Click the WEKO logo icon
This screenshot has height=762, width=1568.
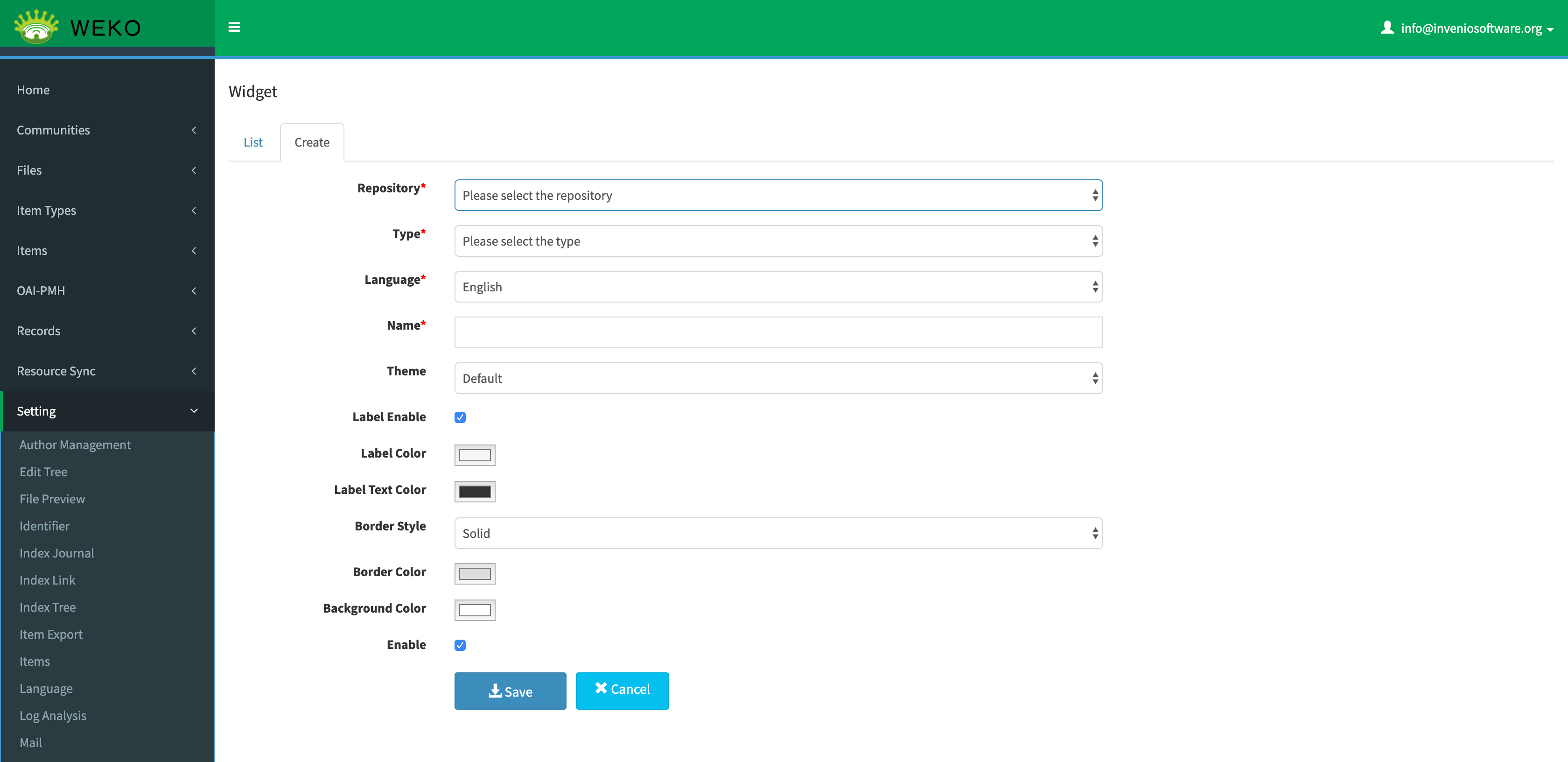pos(36,28)
